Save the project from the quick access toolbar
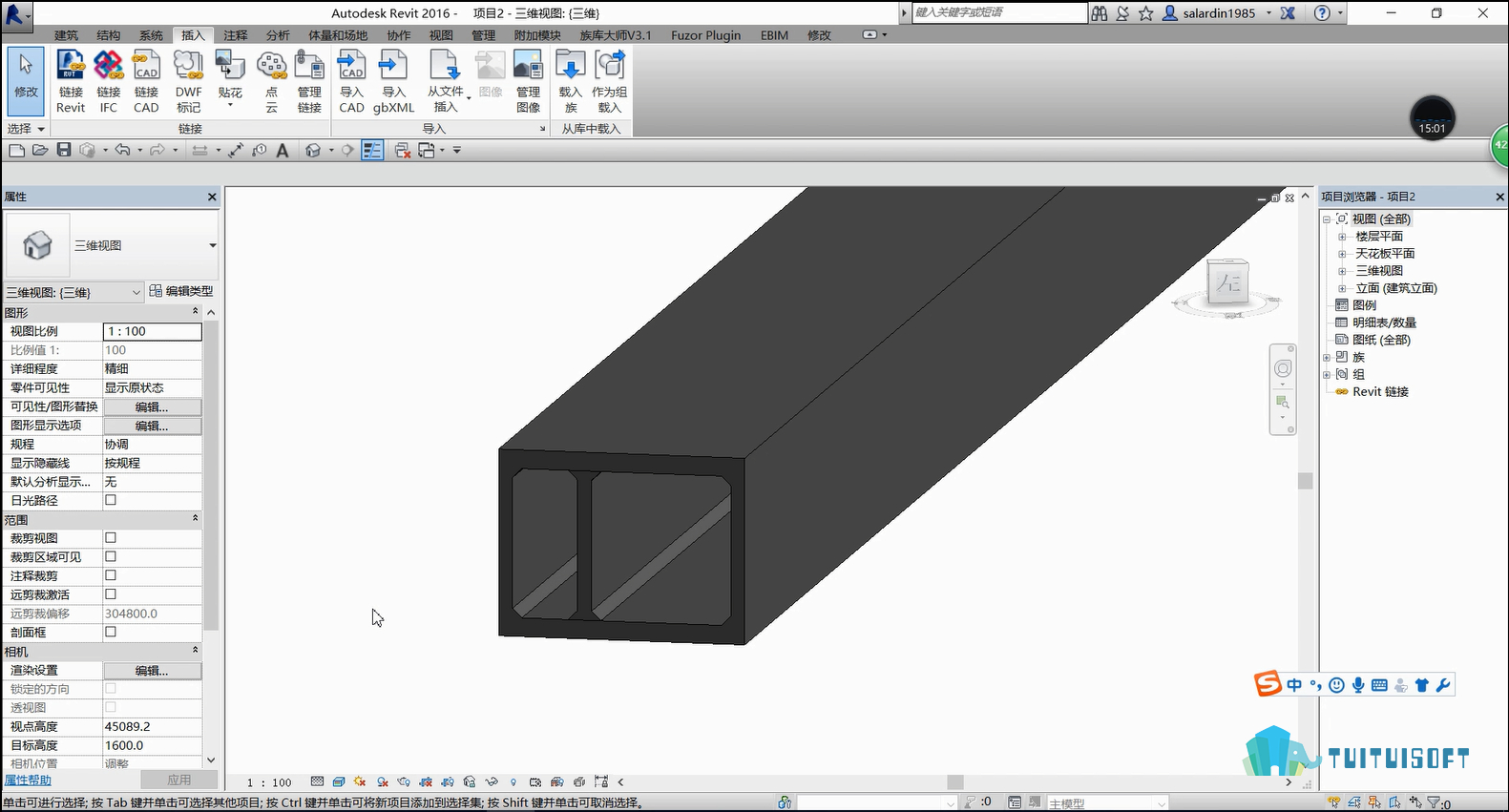Viewport: 1509px width, 812px height. [64, 150]
